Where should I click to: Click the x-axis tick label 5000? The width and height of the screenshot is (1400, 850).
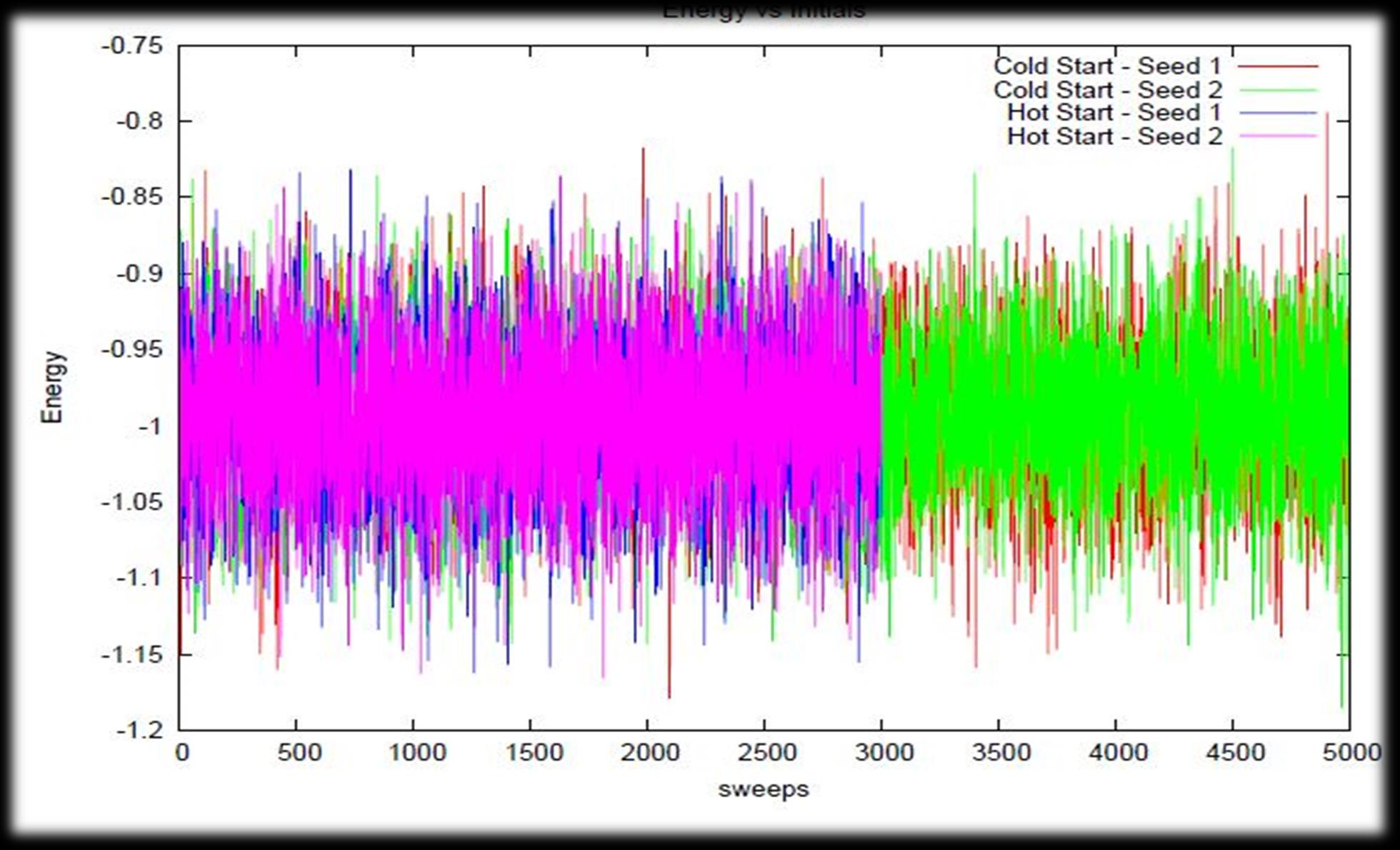pos(1351,752)
